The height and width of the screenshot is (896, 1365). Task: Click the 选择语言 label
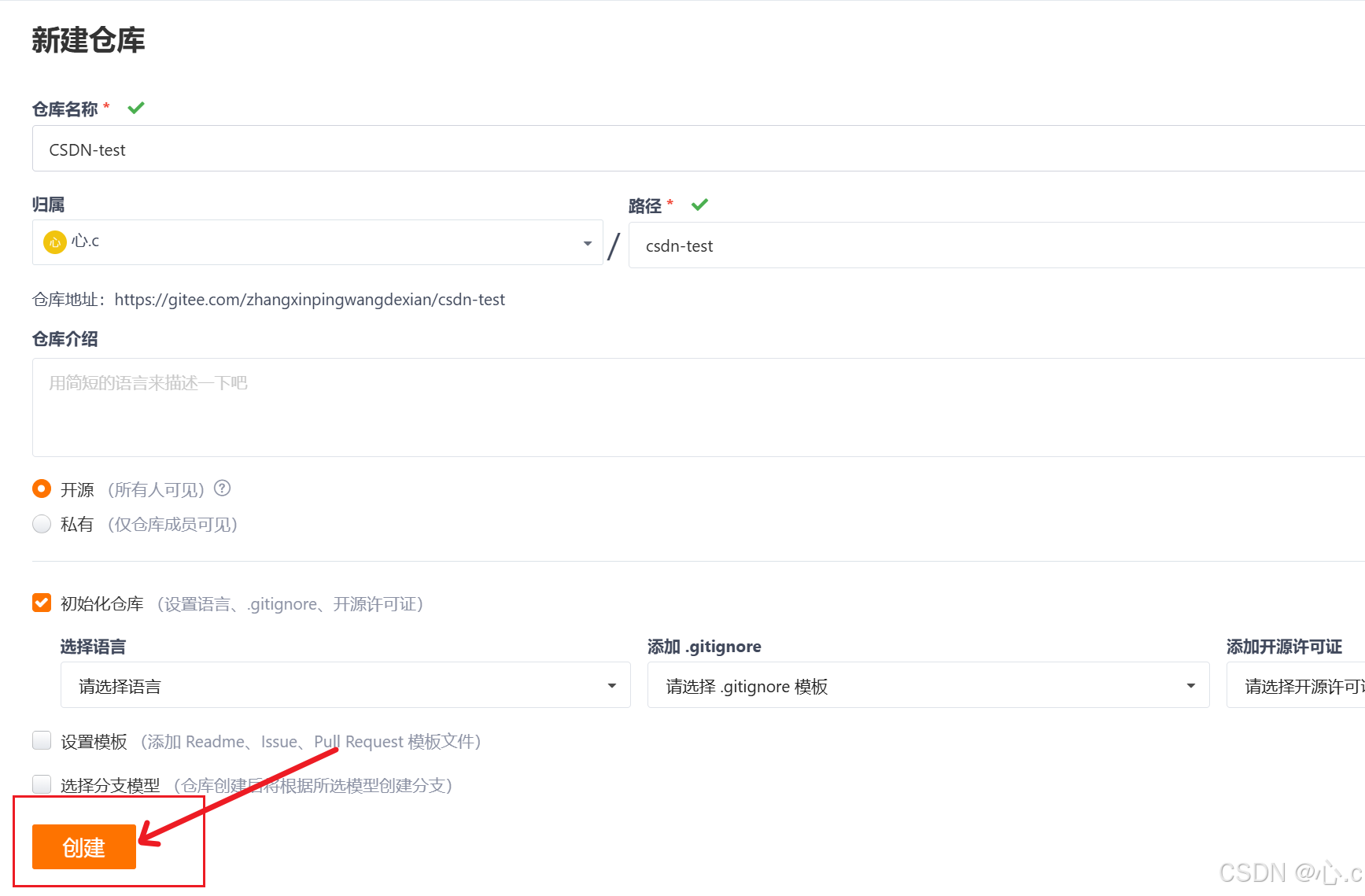click(x=93, y=647)
